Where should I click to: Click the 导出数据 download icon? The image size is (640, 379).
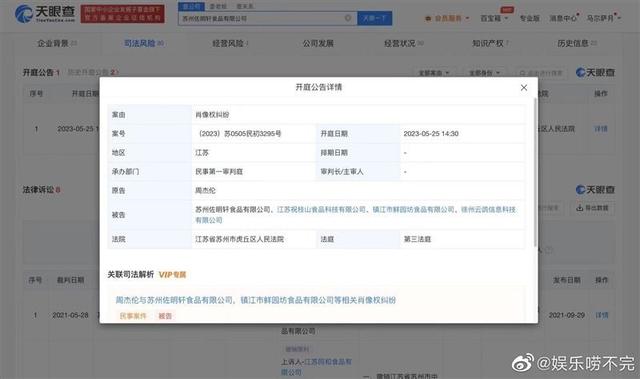(x=580, y=208)
